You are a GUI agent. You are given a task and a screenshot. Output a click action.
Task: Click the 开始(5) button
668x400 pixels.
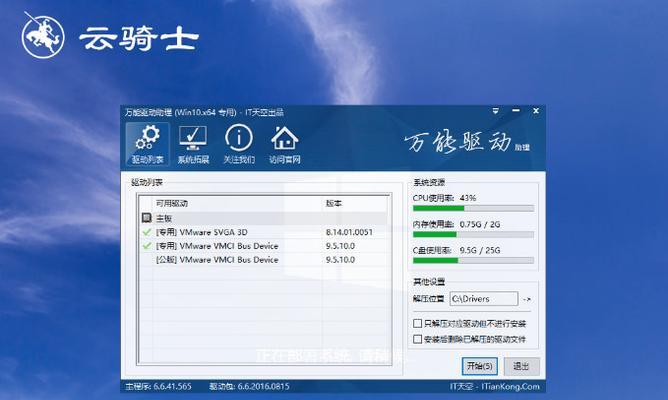480,366
